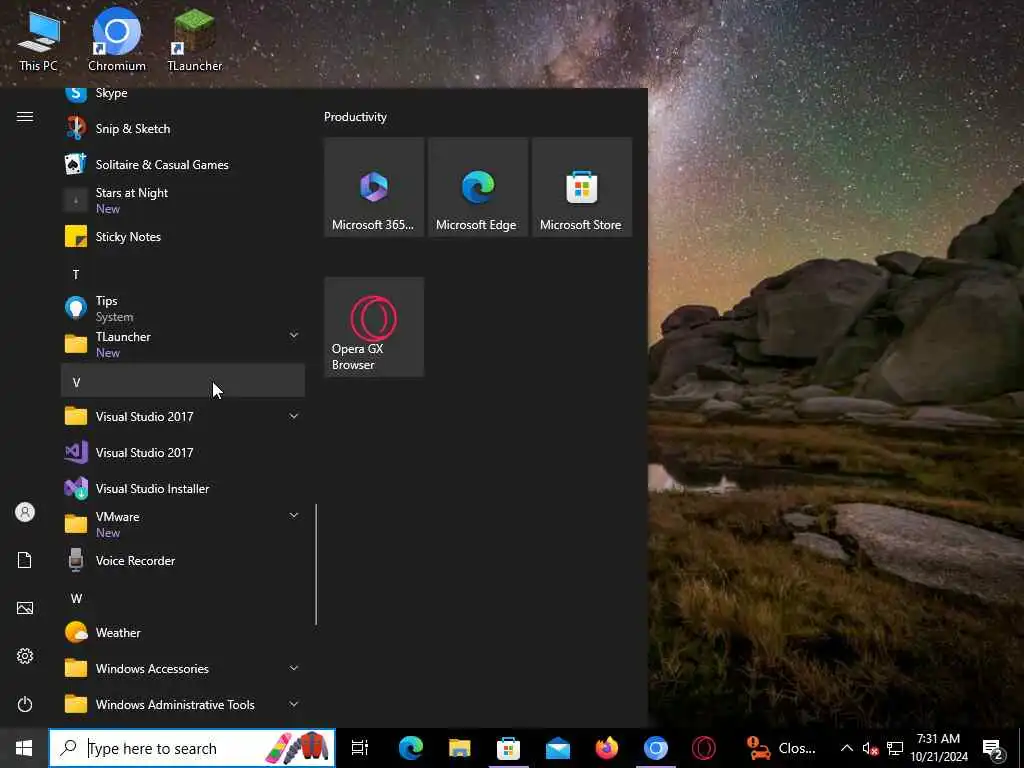Open the Tips app
The height and width of the screenshot is (768, 1024).
pyautogui.click(x=183, y=308)
